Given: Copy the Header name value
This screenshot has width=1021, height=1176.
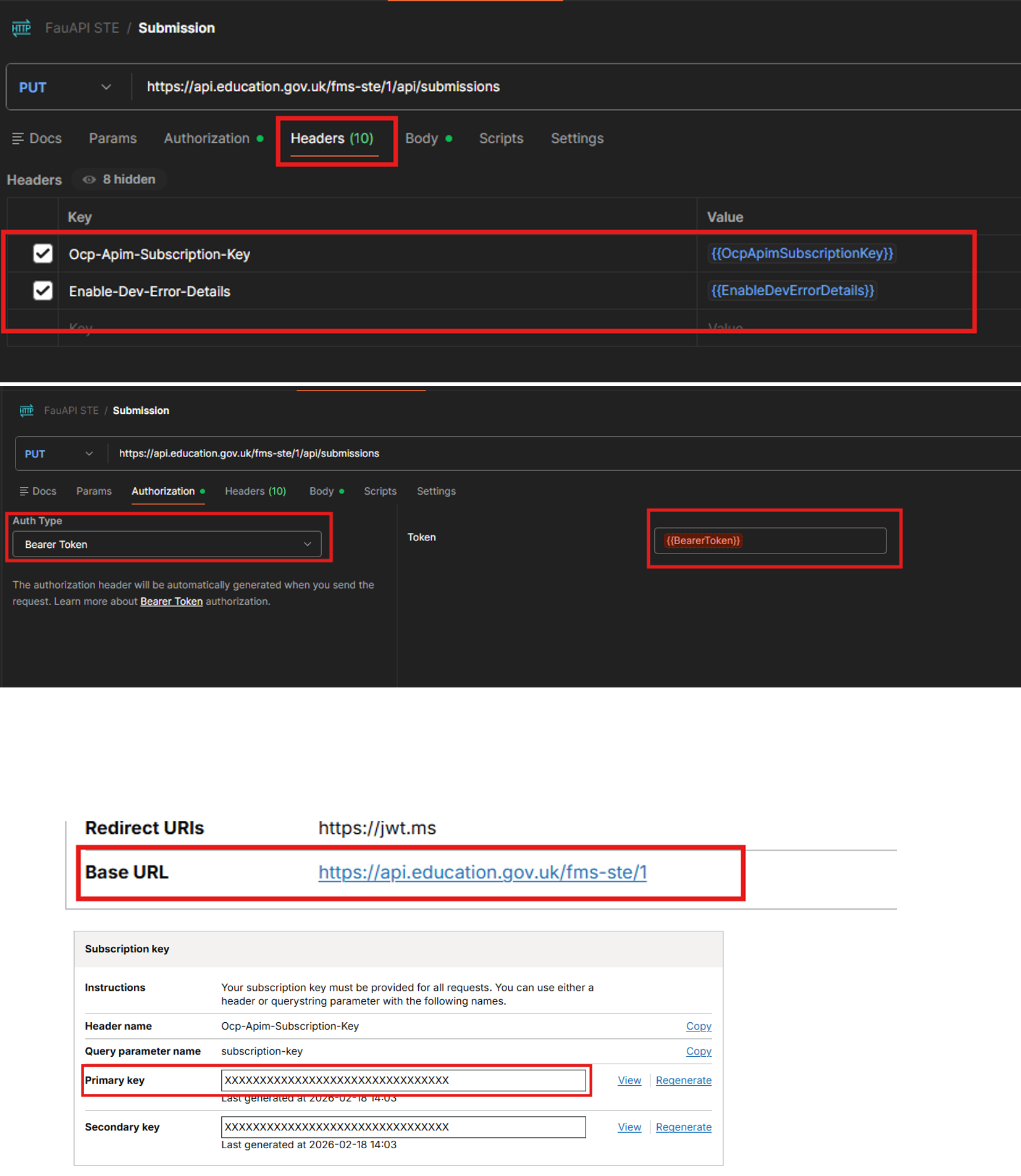Looking at the screenshot, I should pos(699,1026).
